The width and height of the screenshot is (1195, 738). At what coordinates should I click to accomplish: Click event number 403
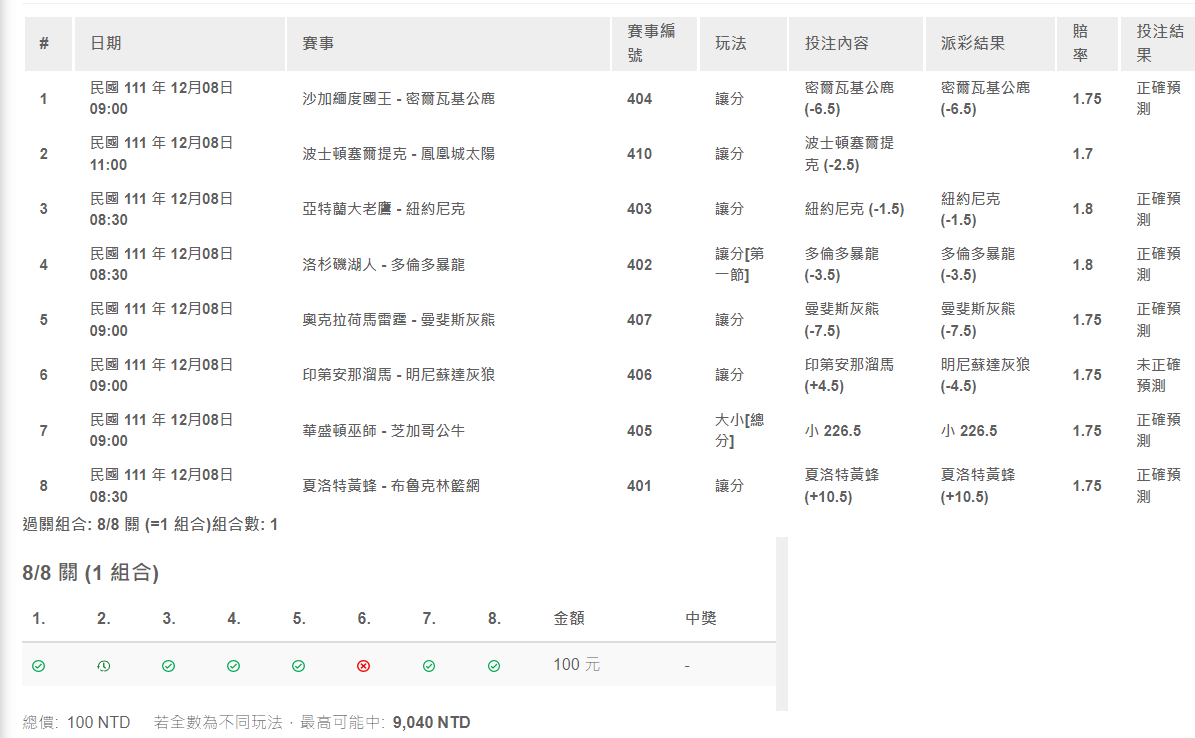[639, 209]
